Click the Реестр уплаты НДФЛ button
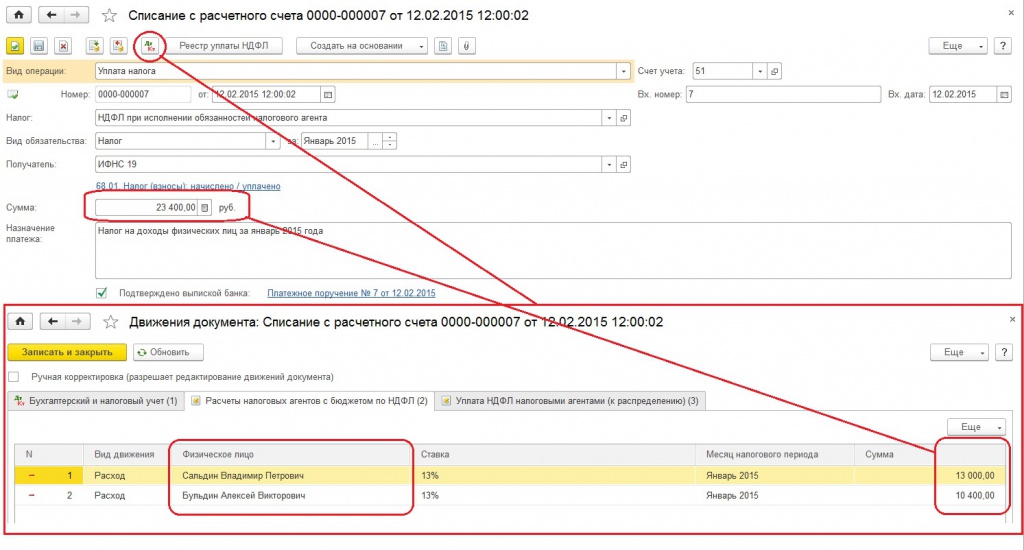Viewport: 1024px width, 550px height. (x=223, y=46)
